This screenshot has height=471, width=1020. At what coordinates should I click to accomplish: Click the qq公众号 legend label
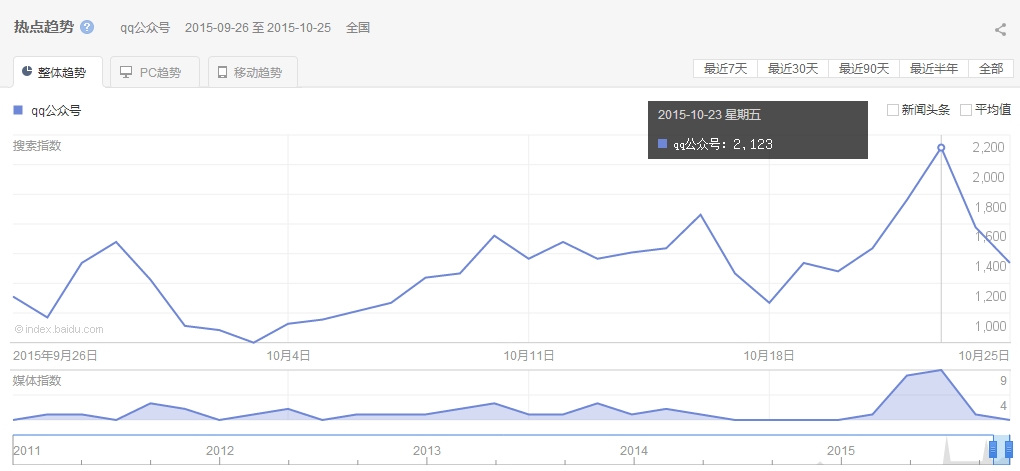[x=56, y=111]
